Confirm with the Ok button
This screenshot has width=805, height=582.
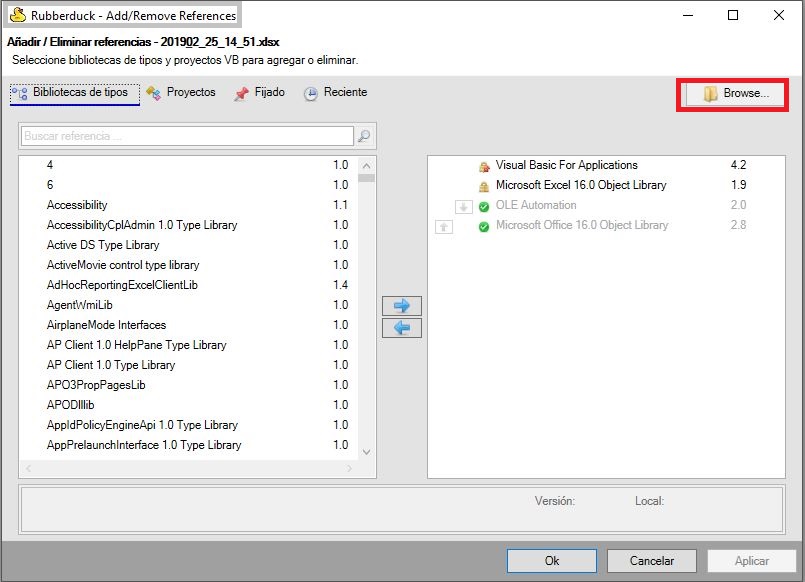point(552,561)
